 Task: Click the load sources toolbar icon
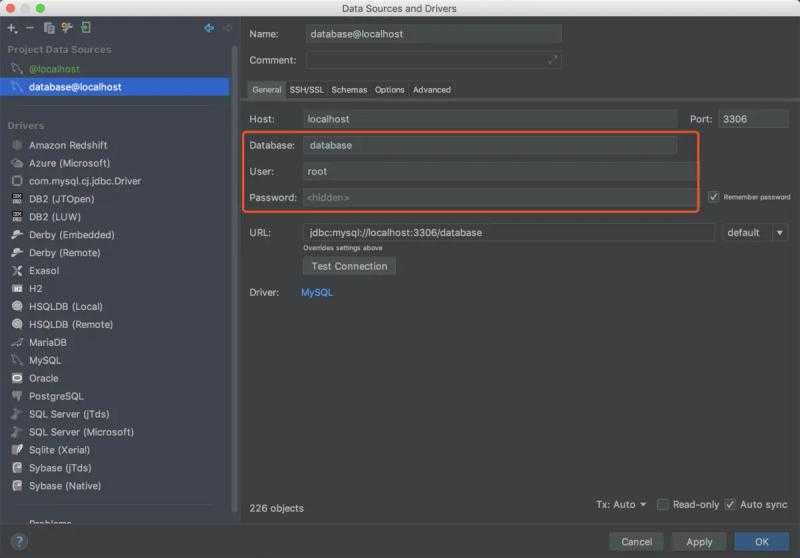point(86,28)
